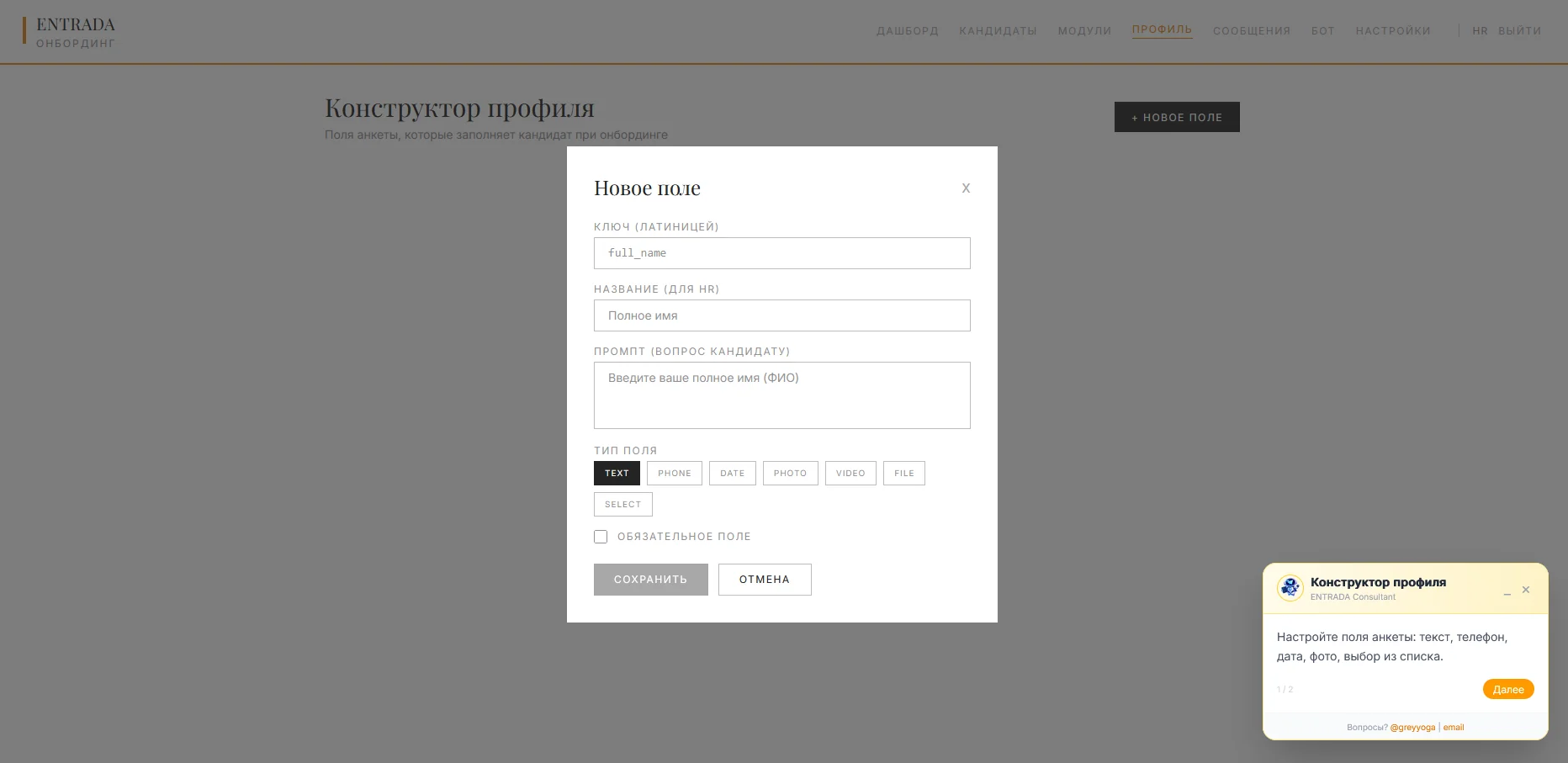Viewport: 1568px width, 763px height.
Task: Click the ENTRADA Онбординг logo
Action: [x=70, y=32]
